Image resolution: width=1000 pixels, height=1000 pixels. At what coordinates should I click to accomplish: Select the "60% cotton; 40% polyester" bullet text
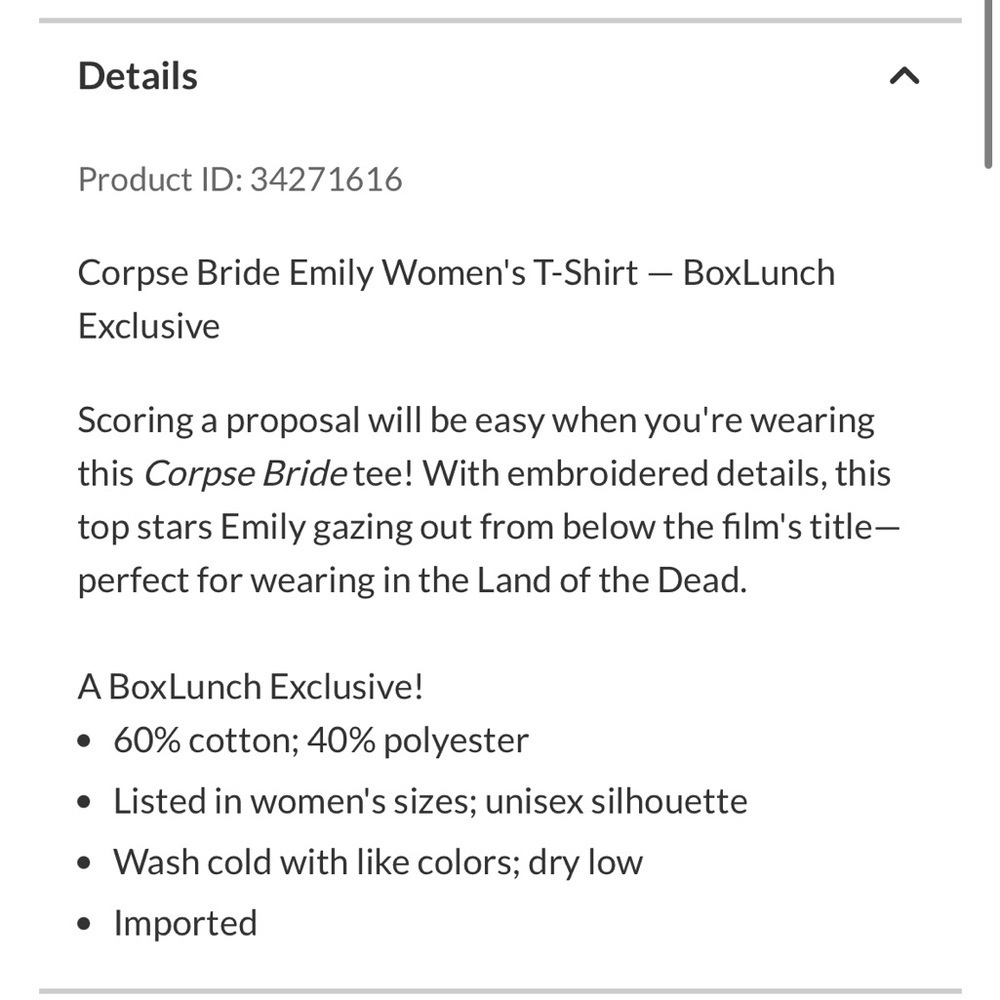tap(321, 741)
